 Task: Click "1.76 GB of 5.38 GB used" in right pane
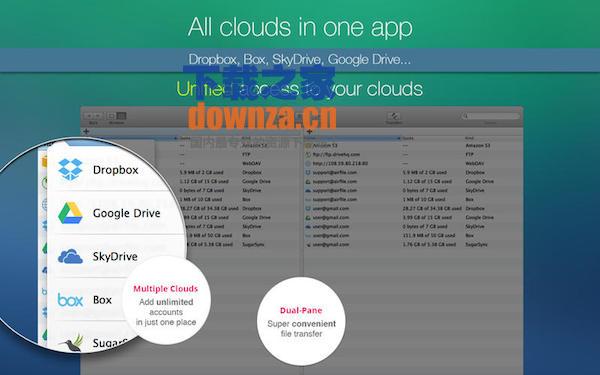pos(429,245)
